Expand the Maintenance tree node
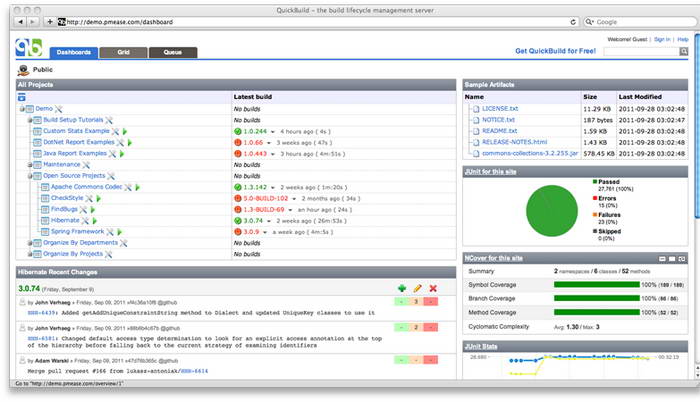 tap(30, 165)
